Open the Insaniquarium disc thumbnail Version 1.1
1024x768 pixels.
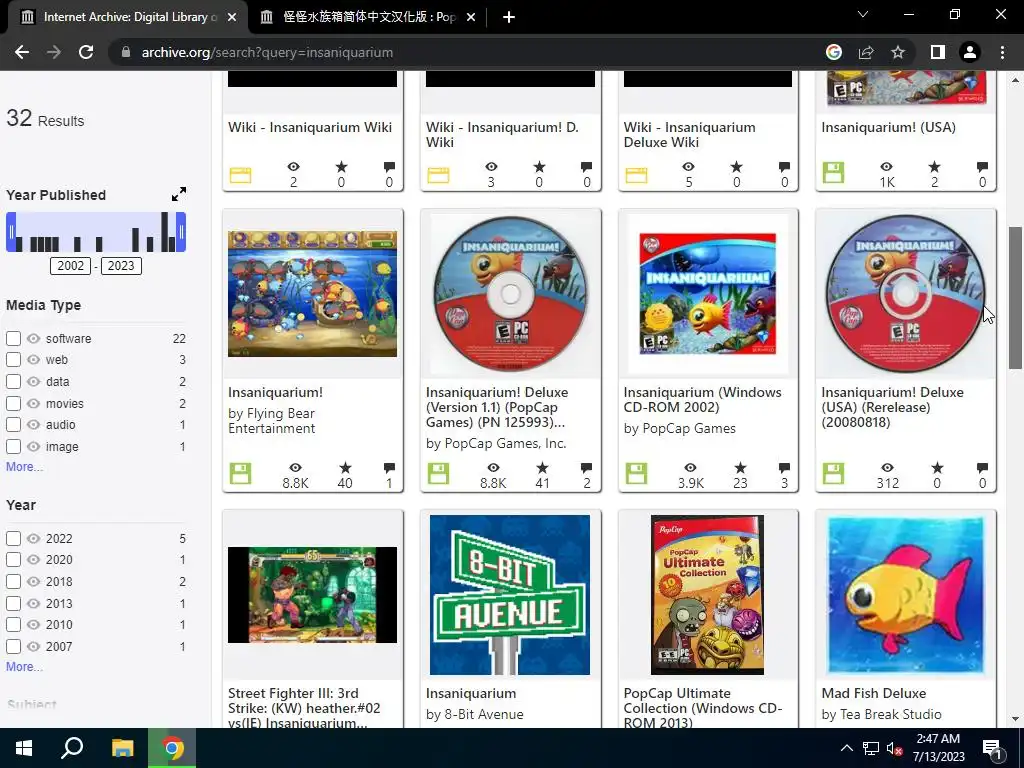(510, 294)
